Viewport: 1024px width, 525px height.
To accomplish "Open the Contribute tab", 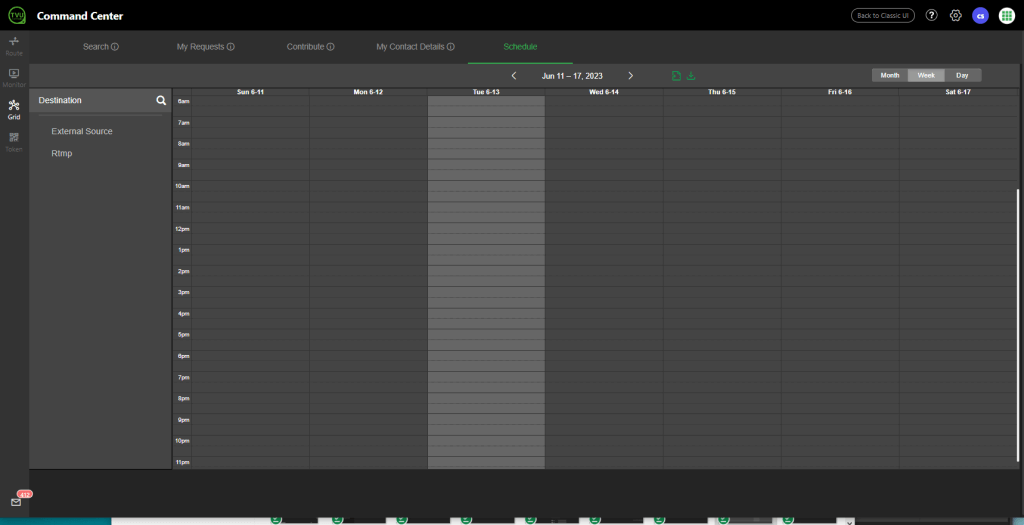I will pyautogui.click(x=310, y=47).
